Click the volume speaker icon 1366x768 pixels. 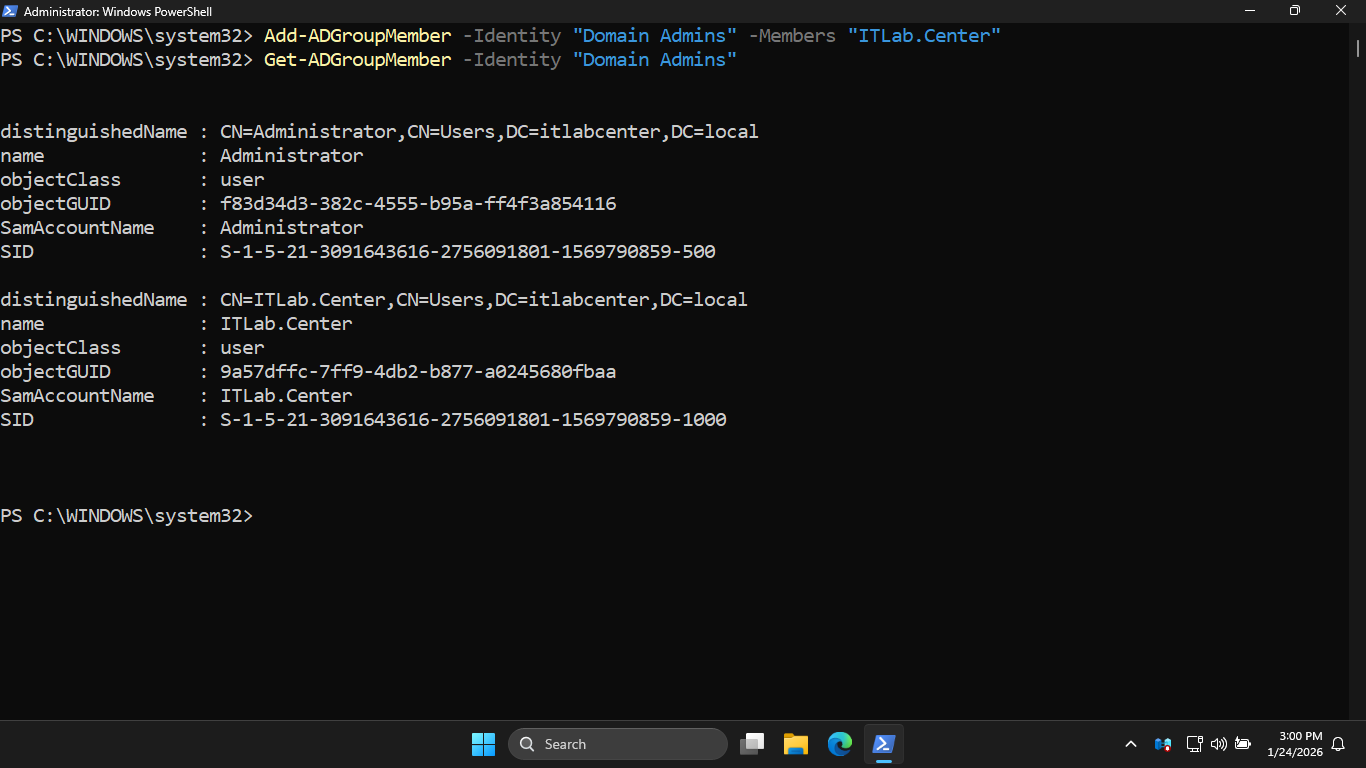coord(1218,744)
